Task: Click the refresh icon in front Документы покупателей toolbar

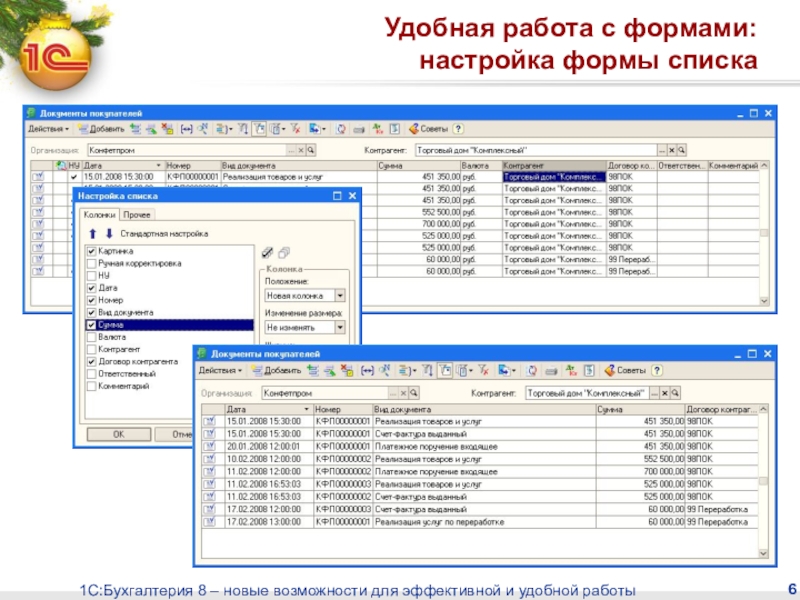Action: [532, 371]
